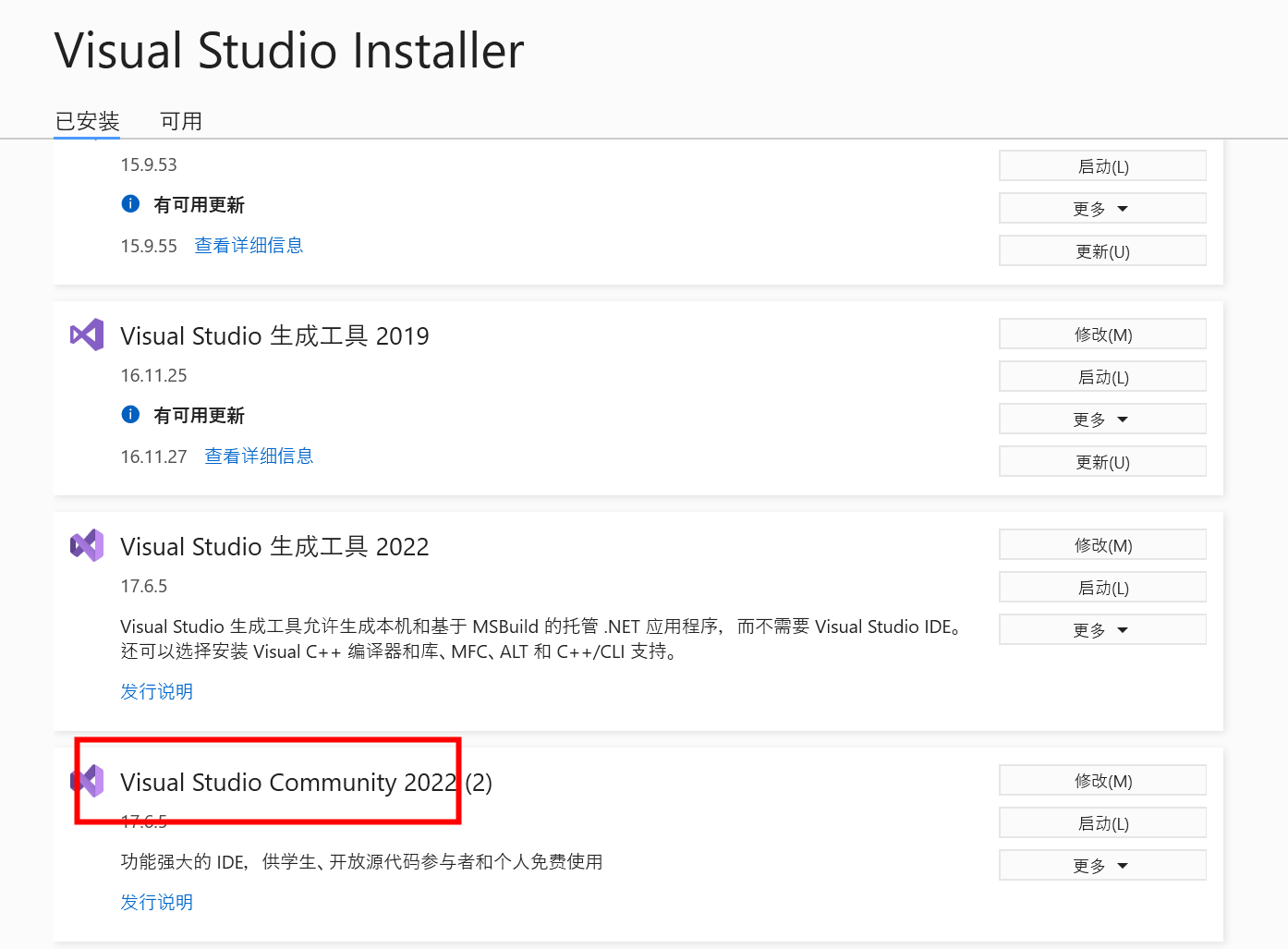Click version number 15.9.53
The image size is (1288, 949).
click(149, 165)
